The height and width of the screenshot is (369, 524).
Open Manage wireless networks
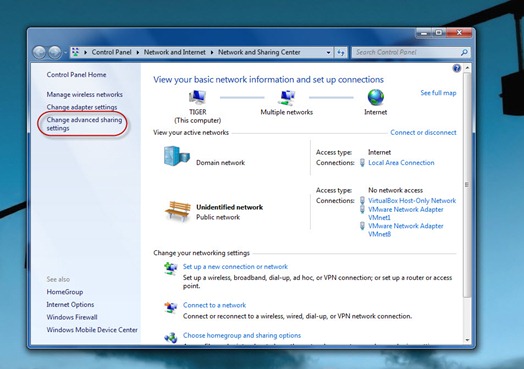[85, 94]
